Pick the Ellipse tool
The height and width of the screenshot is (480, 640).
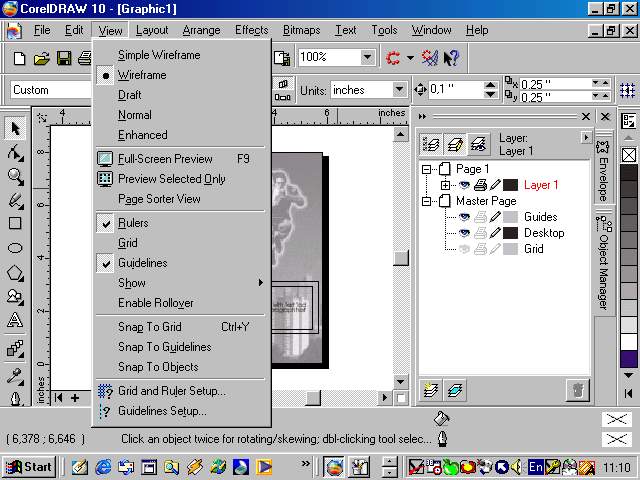[15, 248]
